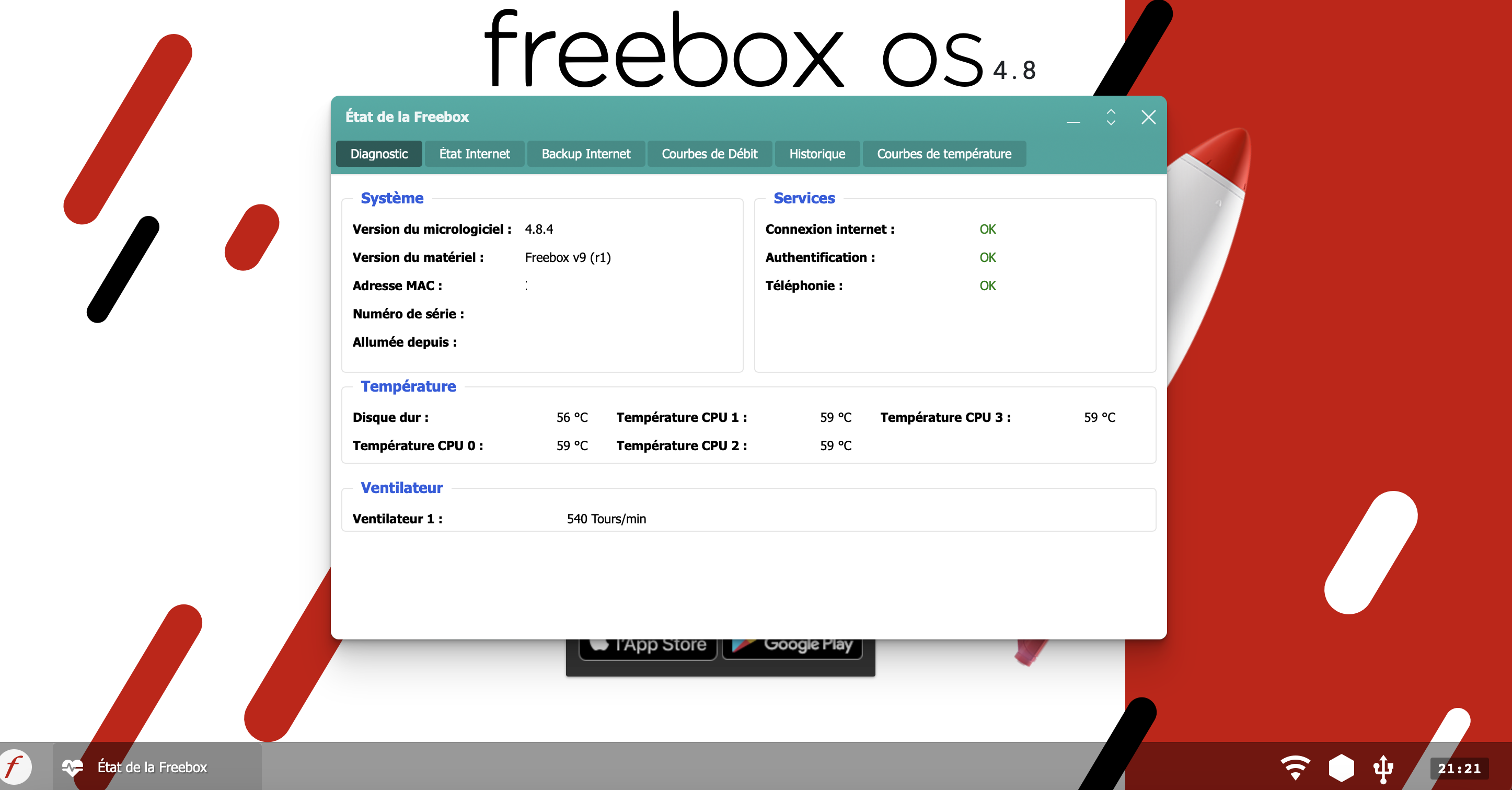Open the USB devices tray icon
1512x790 pixels.
(1383, 768)
